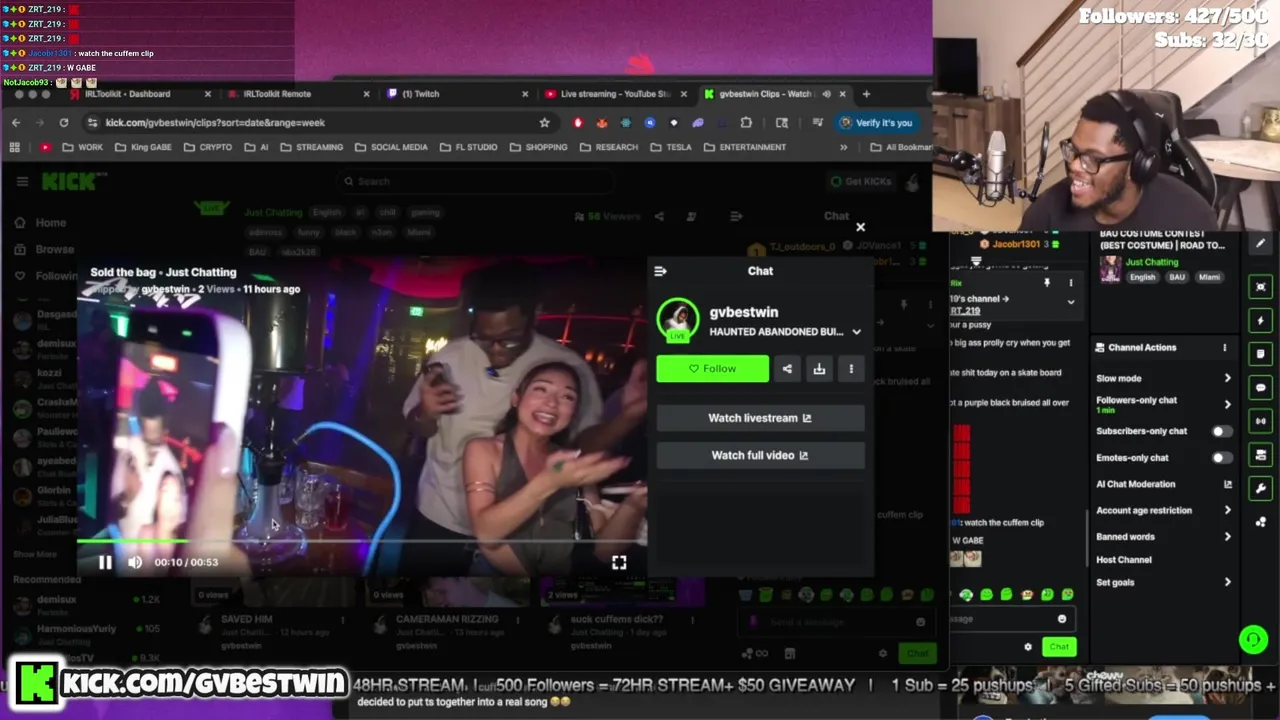Open browser apps grid icon
The width and height of the screenshot is (1280, 720).
point(14,147)
